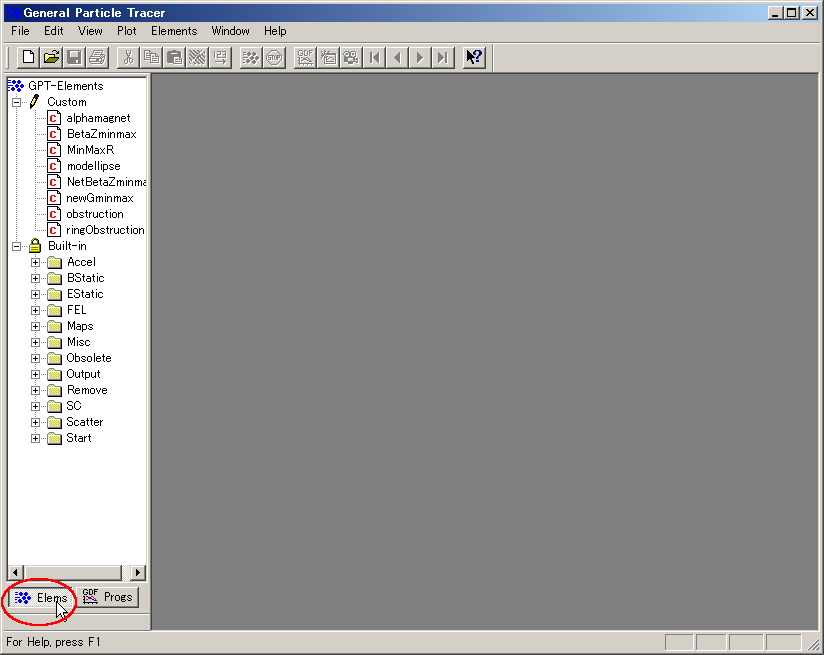Expand the Misc folder
The height and width of the screenshot is (655, 824).
(x=35, y=342)
